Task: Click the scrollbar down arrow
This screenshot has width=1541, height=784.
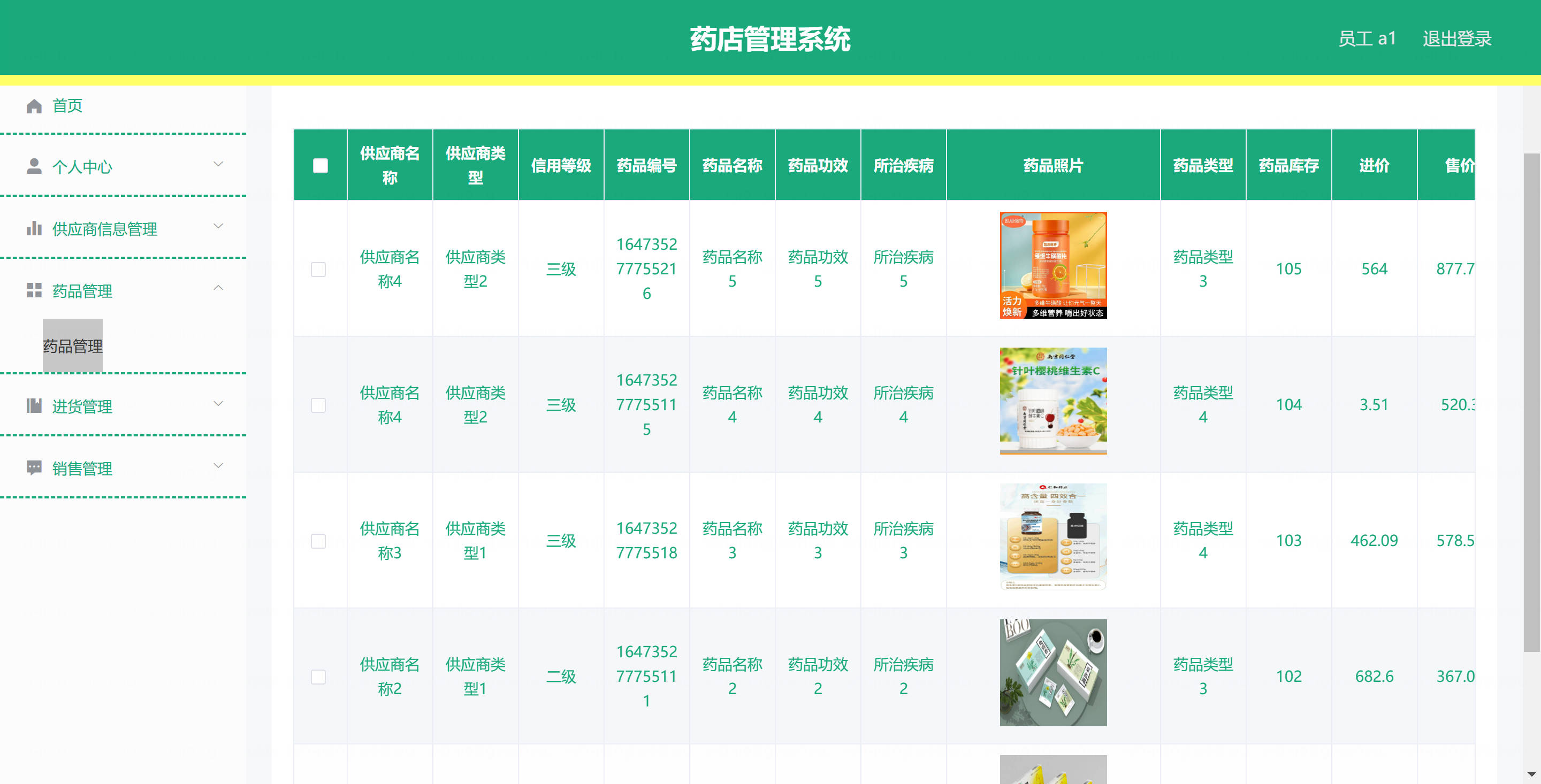Action: point(1531,775)
